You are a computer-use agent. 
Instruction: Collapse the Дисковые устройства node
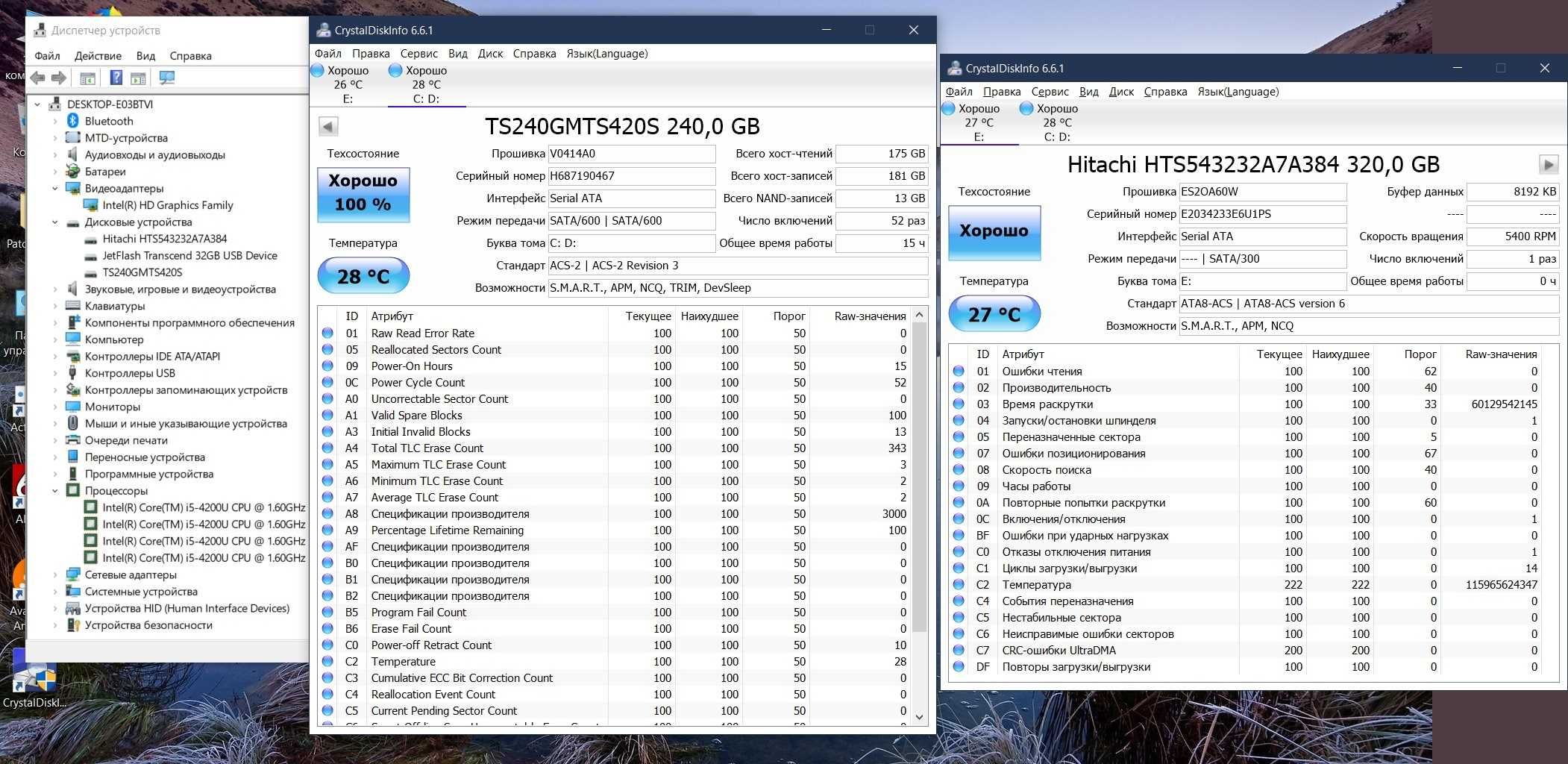(x=55, y=222)
